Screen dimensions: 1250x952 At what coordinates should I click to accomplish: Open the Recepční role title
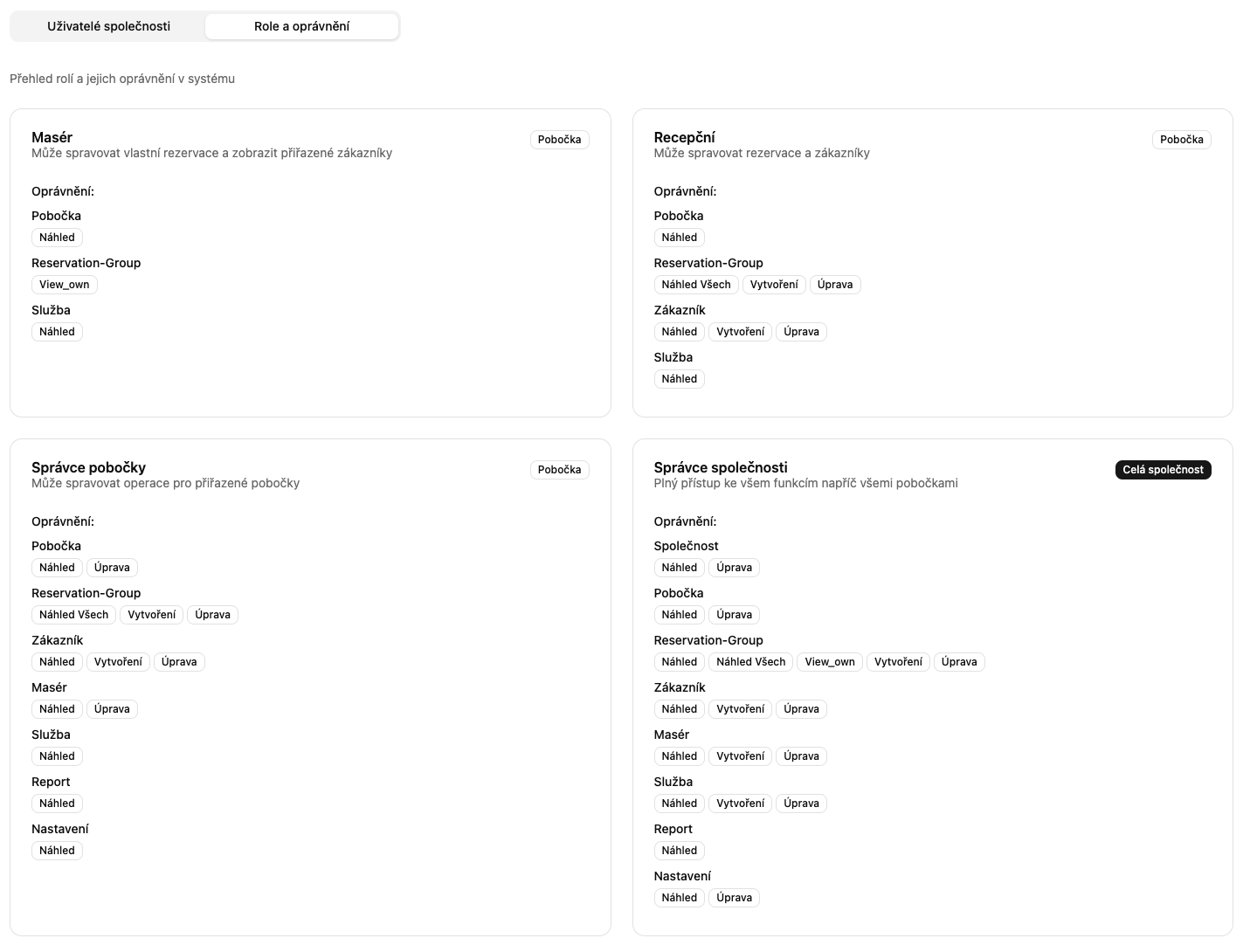[x=684, y=137]
